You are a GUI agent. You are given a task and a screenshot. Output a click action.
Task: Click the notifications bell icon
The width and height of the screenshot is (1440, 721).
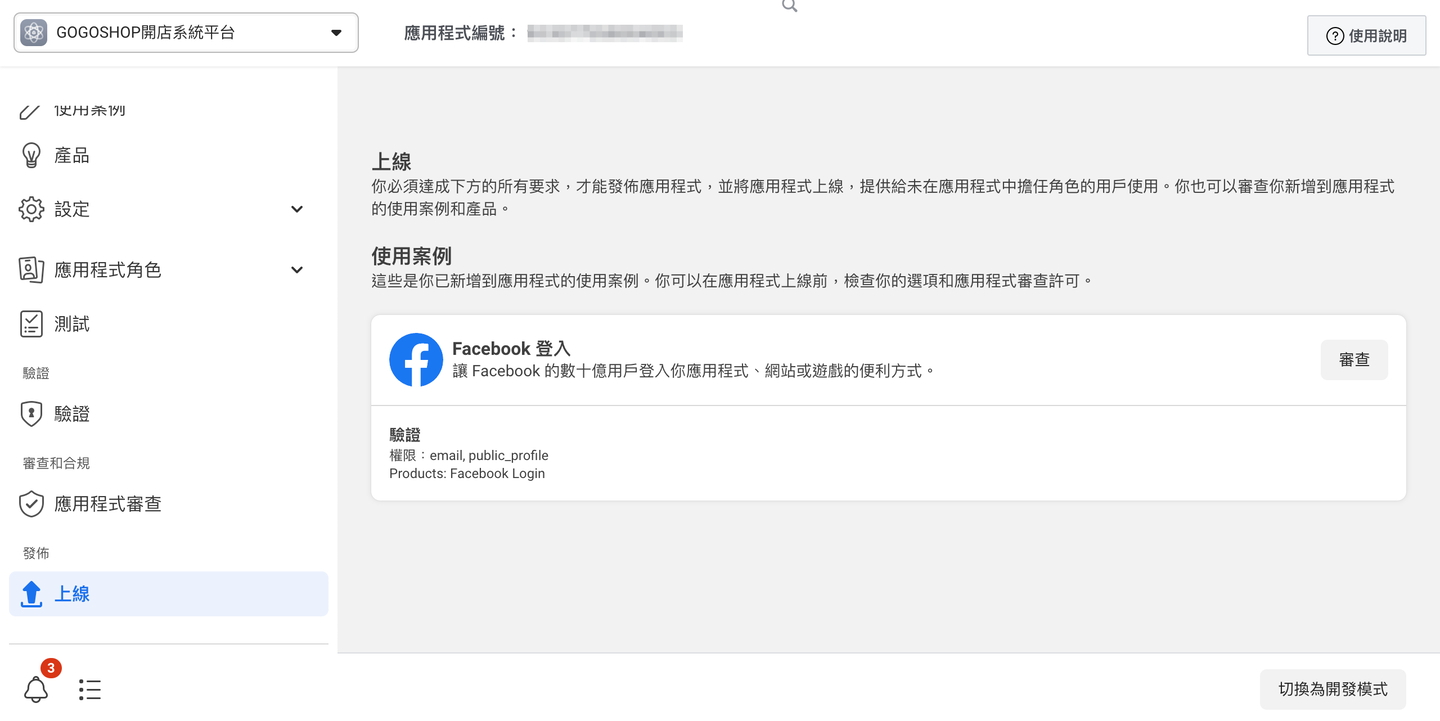point(36,689)
